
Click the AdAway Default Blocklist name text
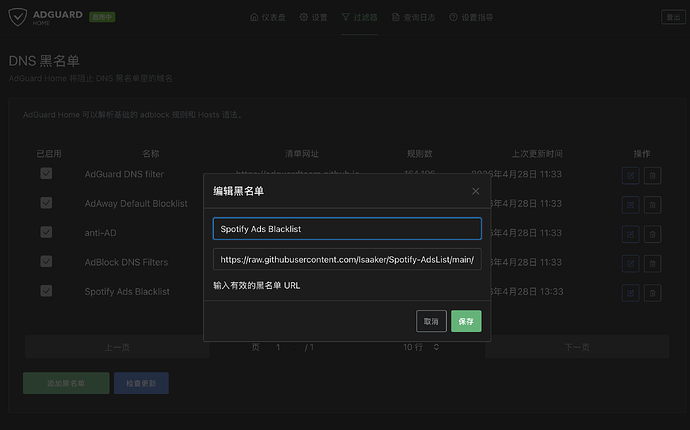click(x=136, y=203)
